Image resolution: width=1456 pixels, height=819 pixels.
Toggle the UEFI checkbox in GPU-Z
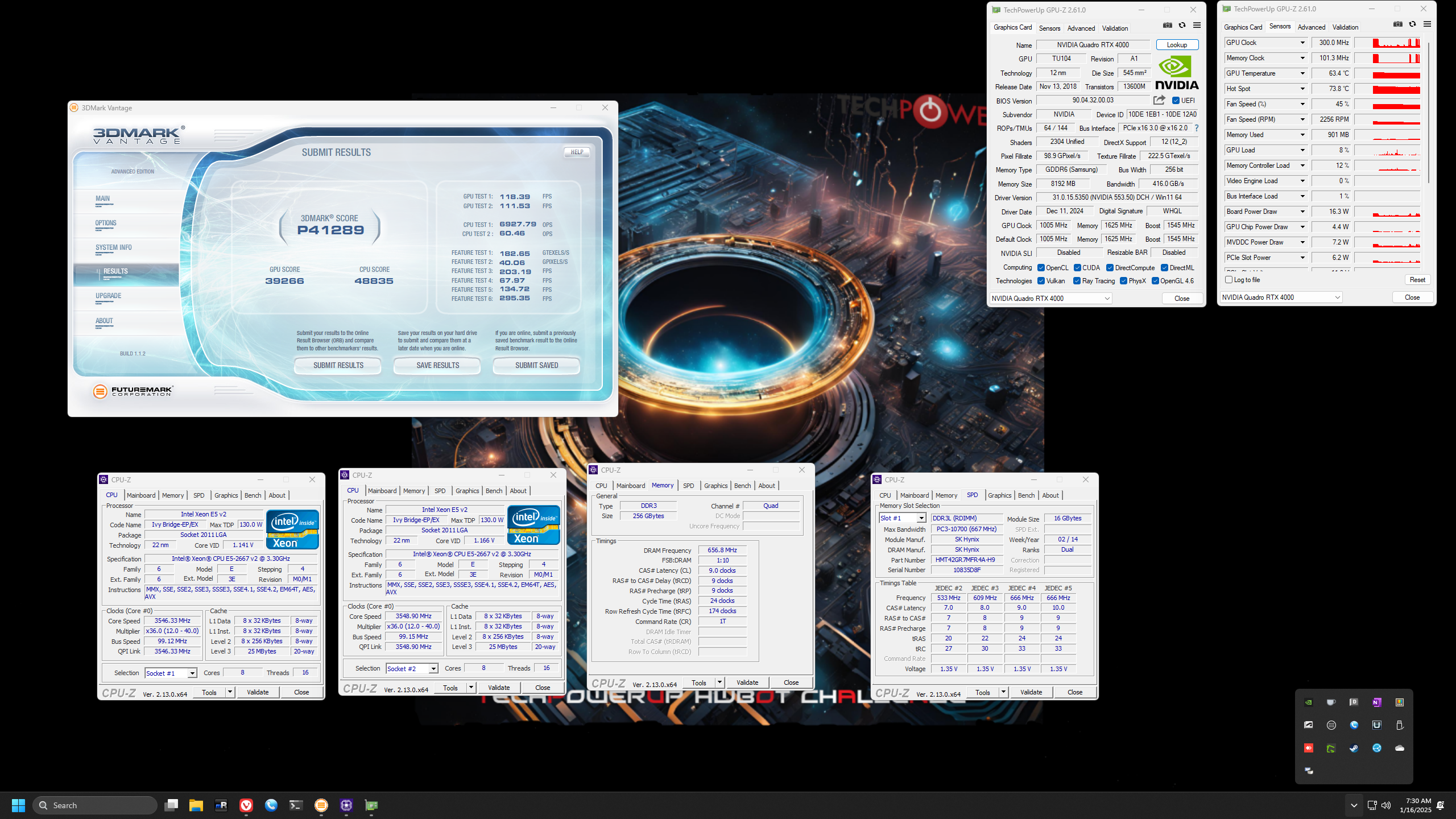1176,101
